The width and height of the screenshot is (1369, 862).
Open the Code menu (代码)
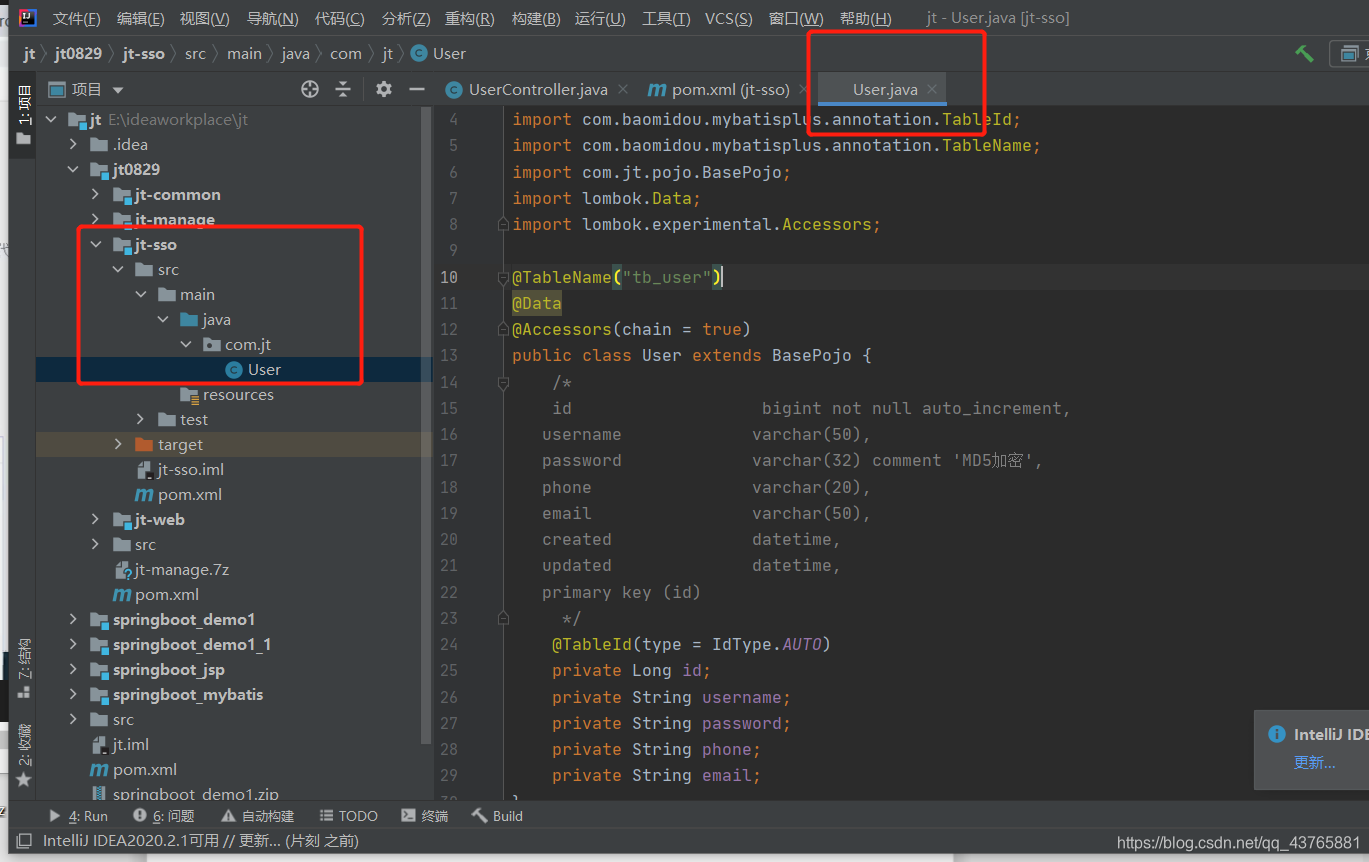pyautogui.click(x=339, y=19)
